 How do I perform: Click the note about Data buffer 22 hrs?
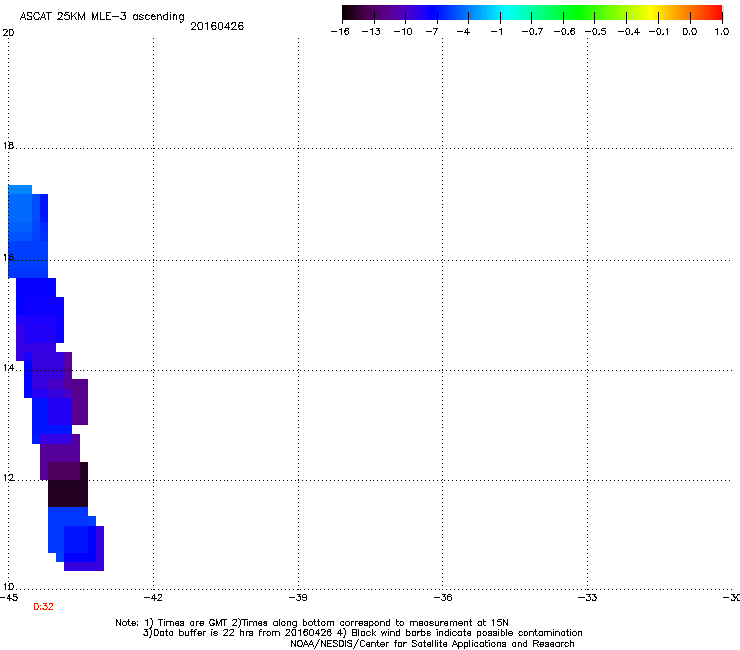362,633
